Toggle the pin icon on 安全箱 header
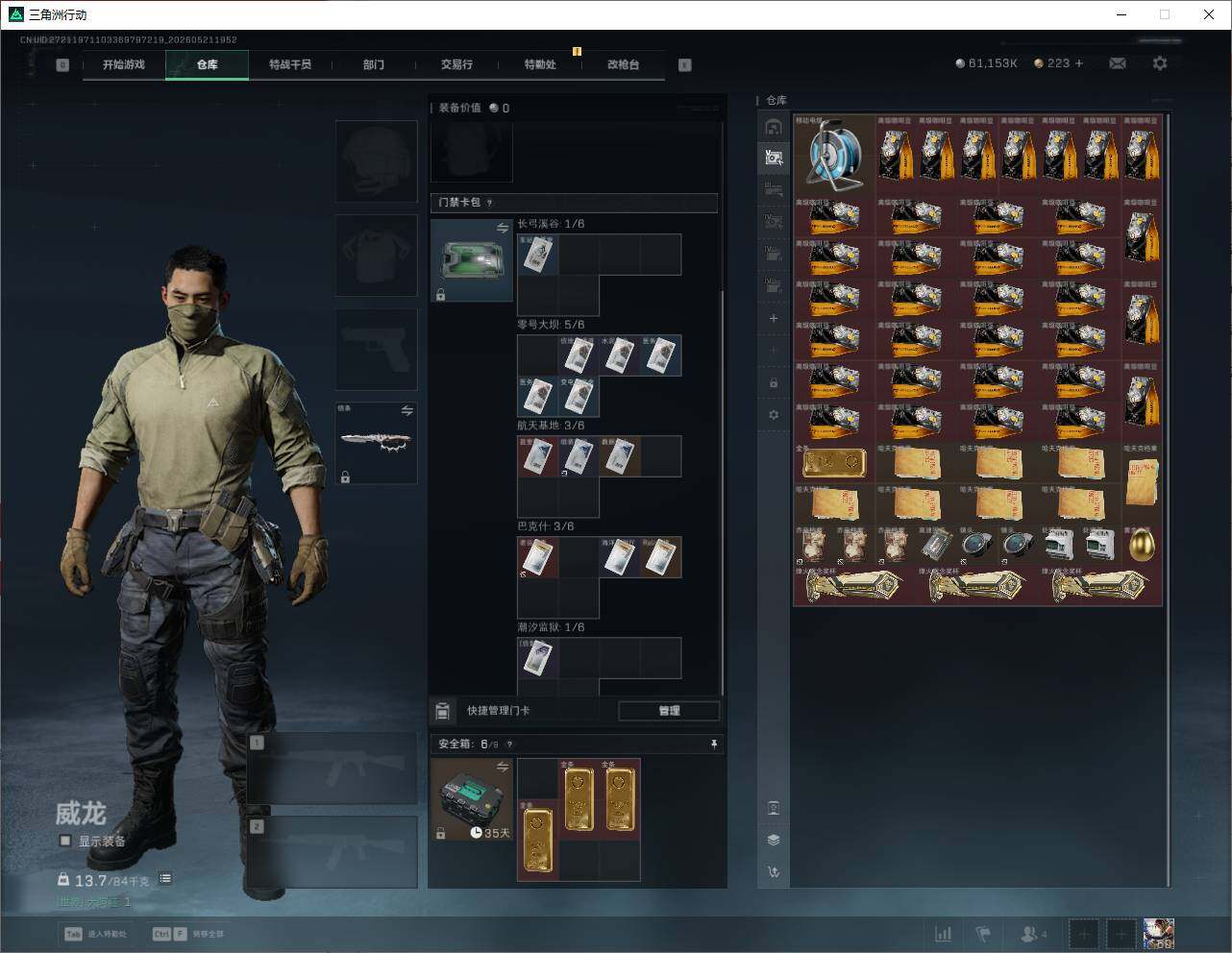1232x953 pixels. [x=713, y=745]
